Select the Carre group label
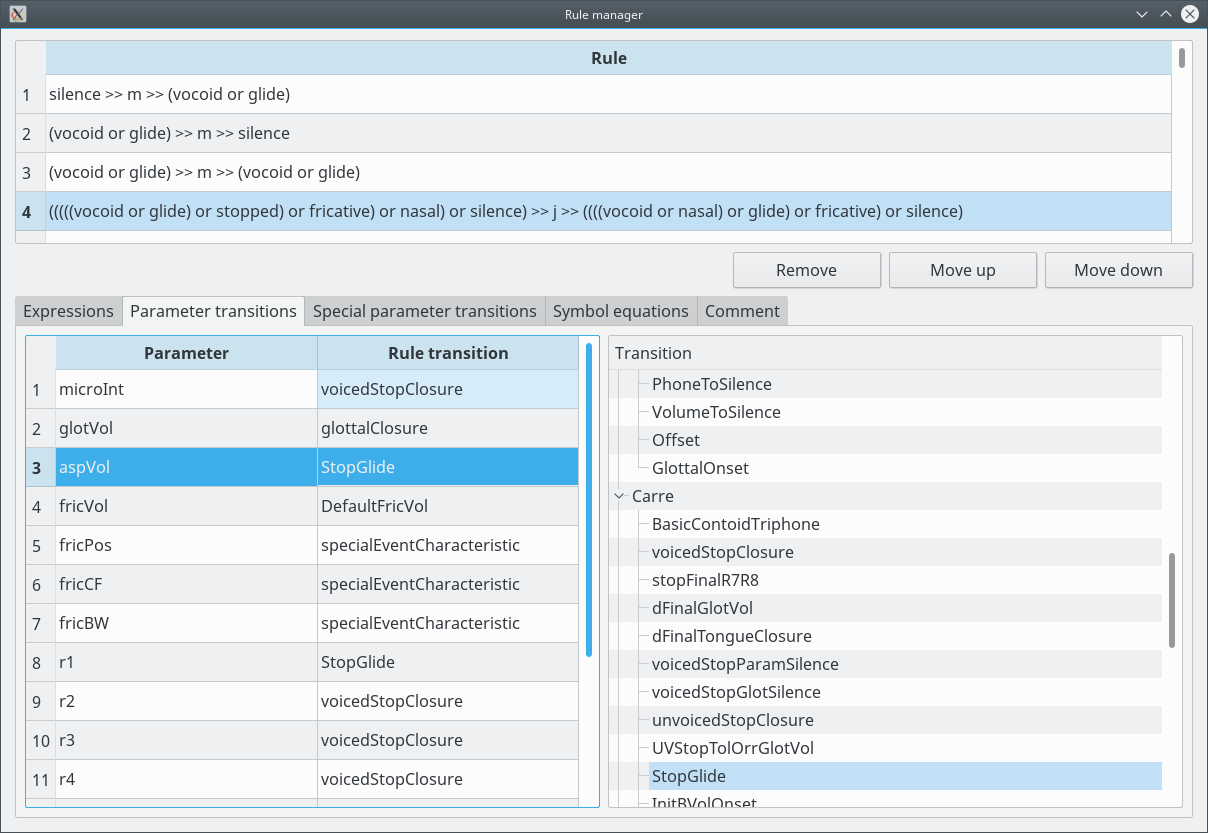This screenshot has width=1208, height=833. click(x=653, y=496)
